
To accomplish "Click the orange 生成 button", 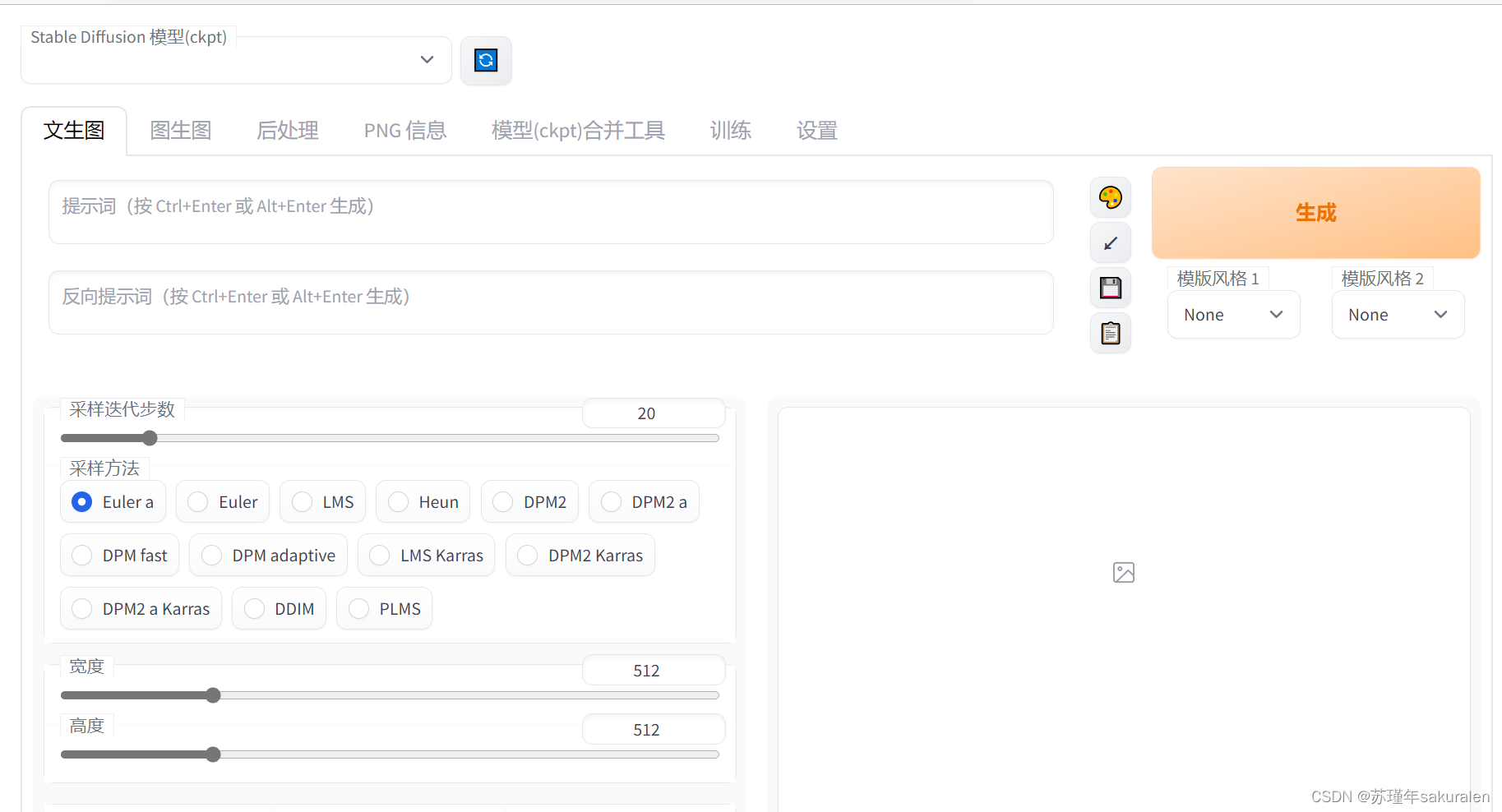I will click(x=1315, y=213).
